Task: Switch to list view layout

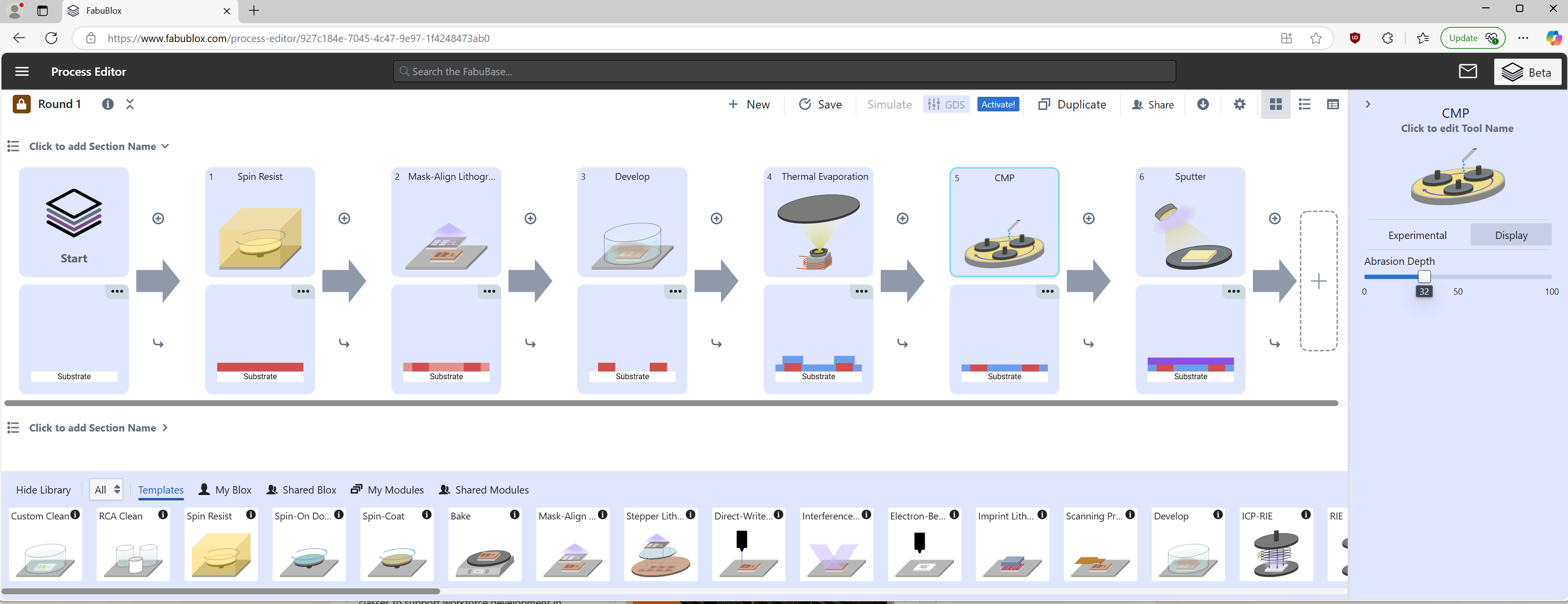Action: (x=1304, y=104)
